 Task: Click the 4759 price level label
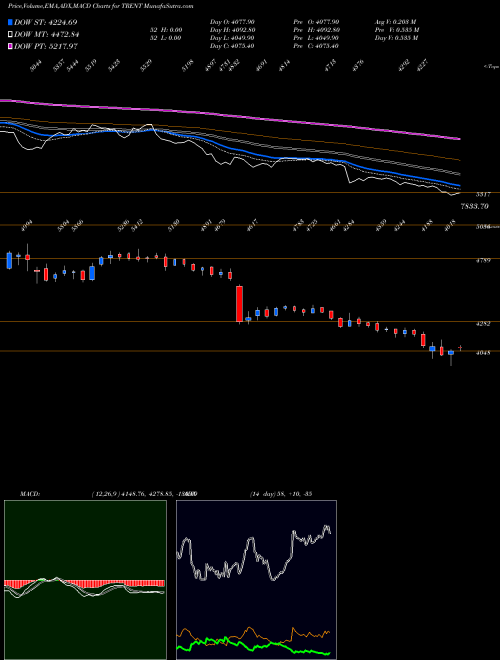pyautogui.click(x=482, y=261)
